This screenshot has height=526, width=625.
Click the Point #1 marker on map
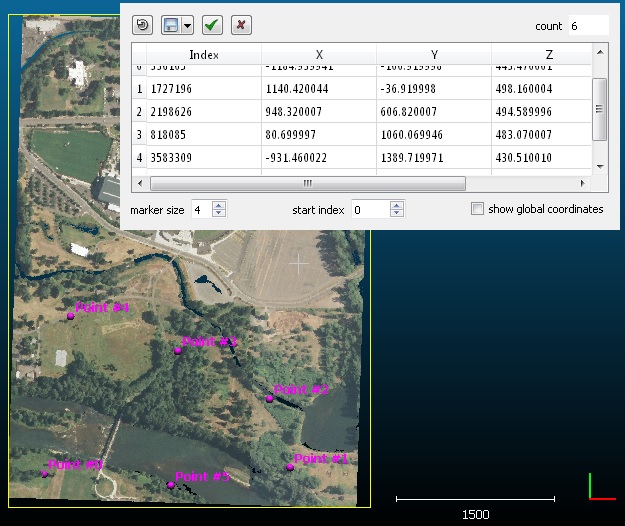point(290,467)
